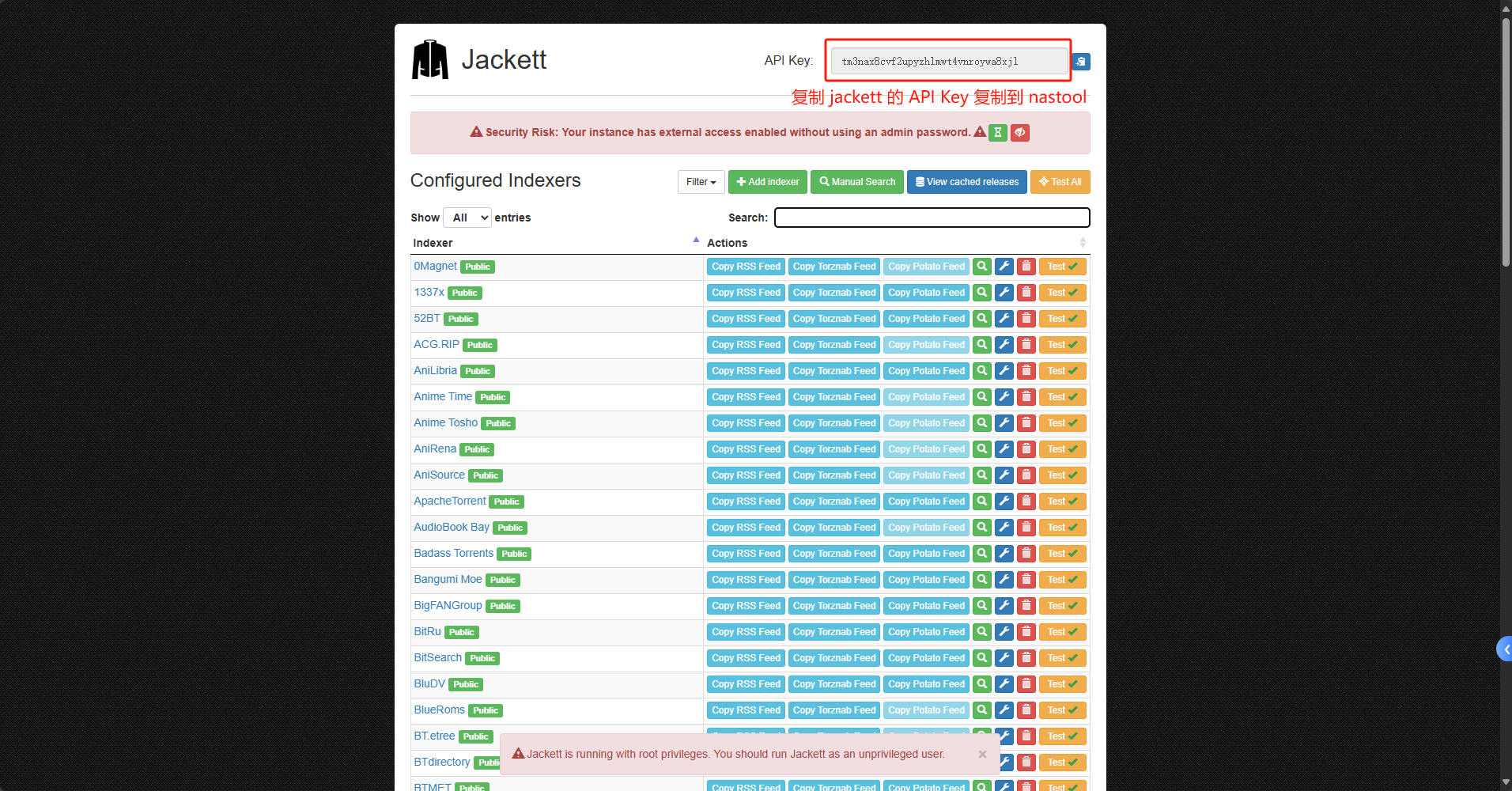Click Add indexer button
Screen dimensions: 1512x791
click(x=767, y=182)
